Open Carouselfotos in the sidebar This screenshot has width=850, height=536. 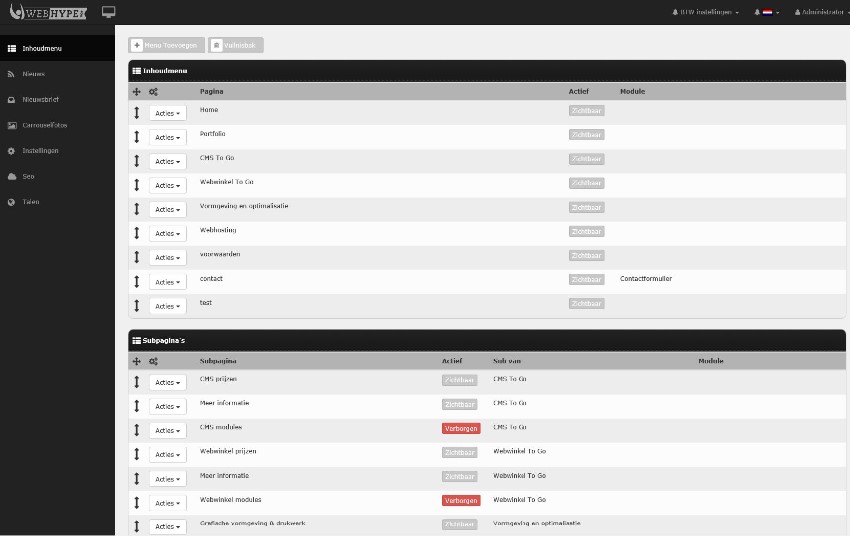tap(57, 125)
